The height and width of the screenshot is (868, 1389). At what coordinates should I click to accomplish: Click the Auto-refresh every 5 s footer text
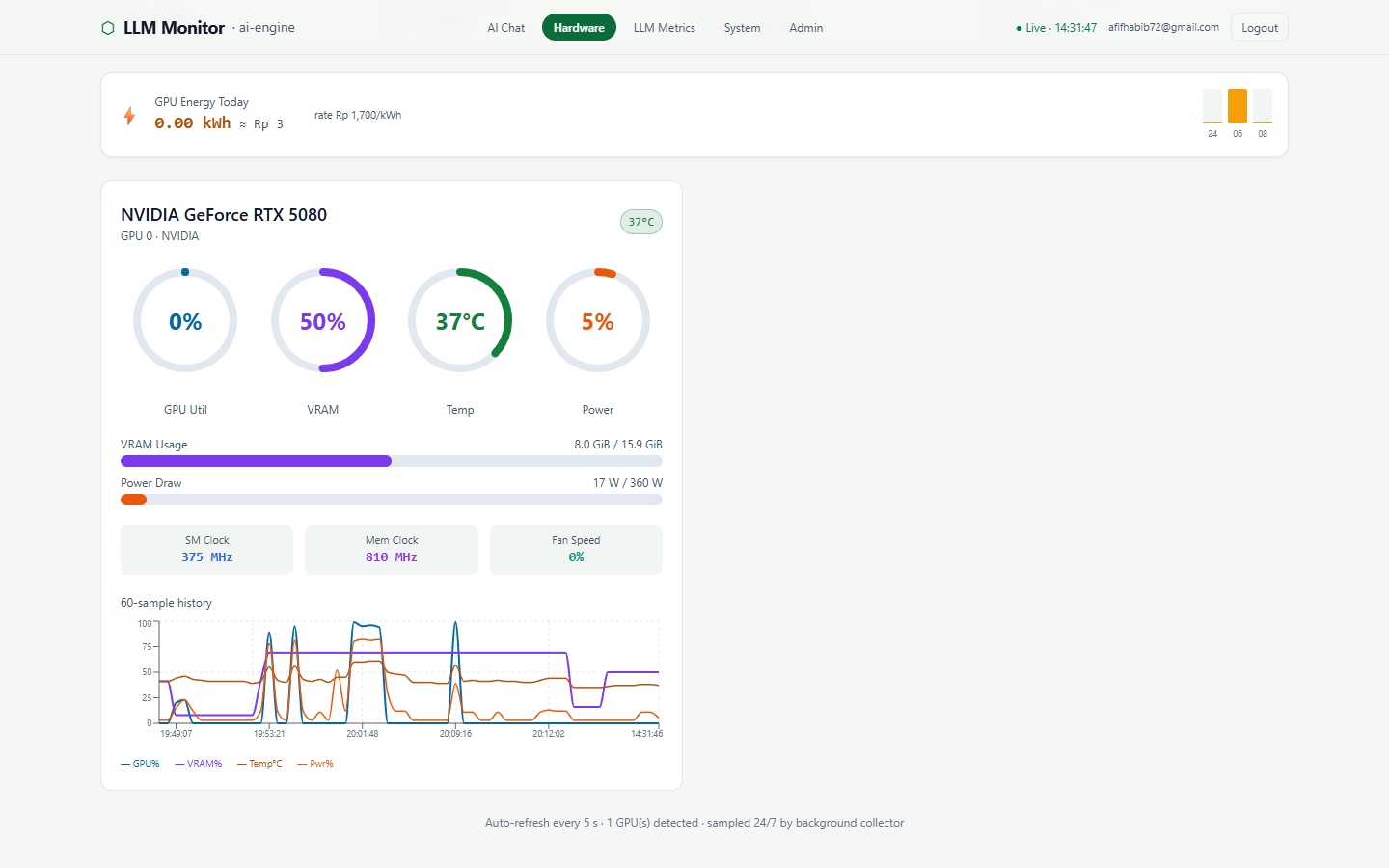694,823
